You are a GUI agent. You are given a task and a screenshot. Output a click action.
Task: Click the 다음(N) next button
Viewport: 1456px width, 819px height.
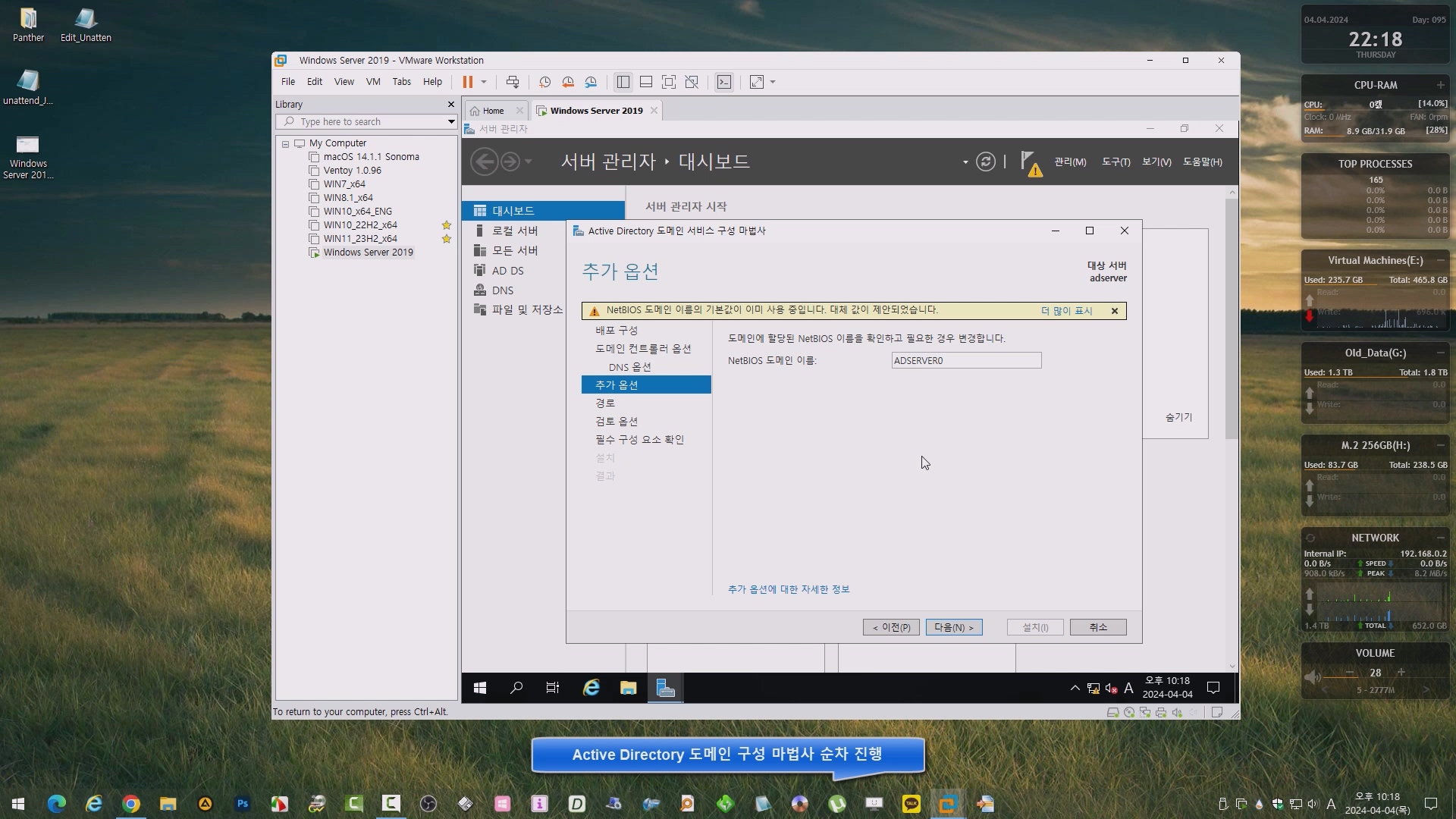(953, 627)
